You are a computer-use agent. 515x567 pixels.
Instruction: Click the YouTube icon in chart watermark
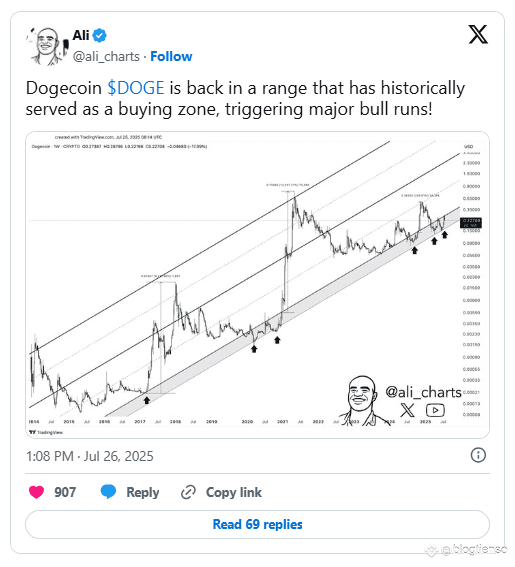tap(435, 410)
